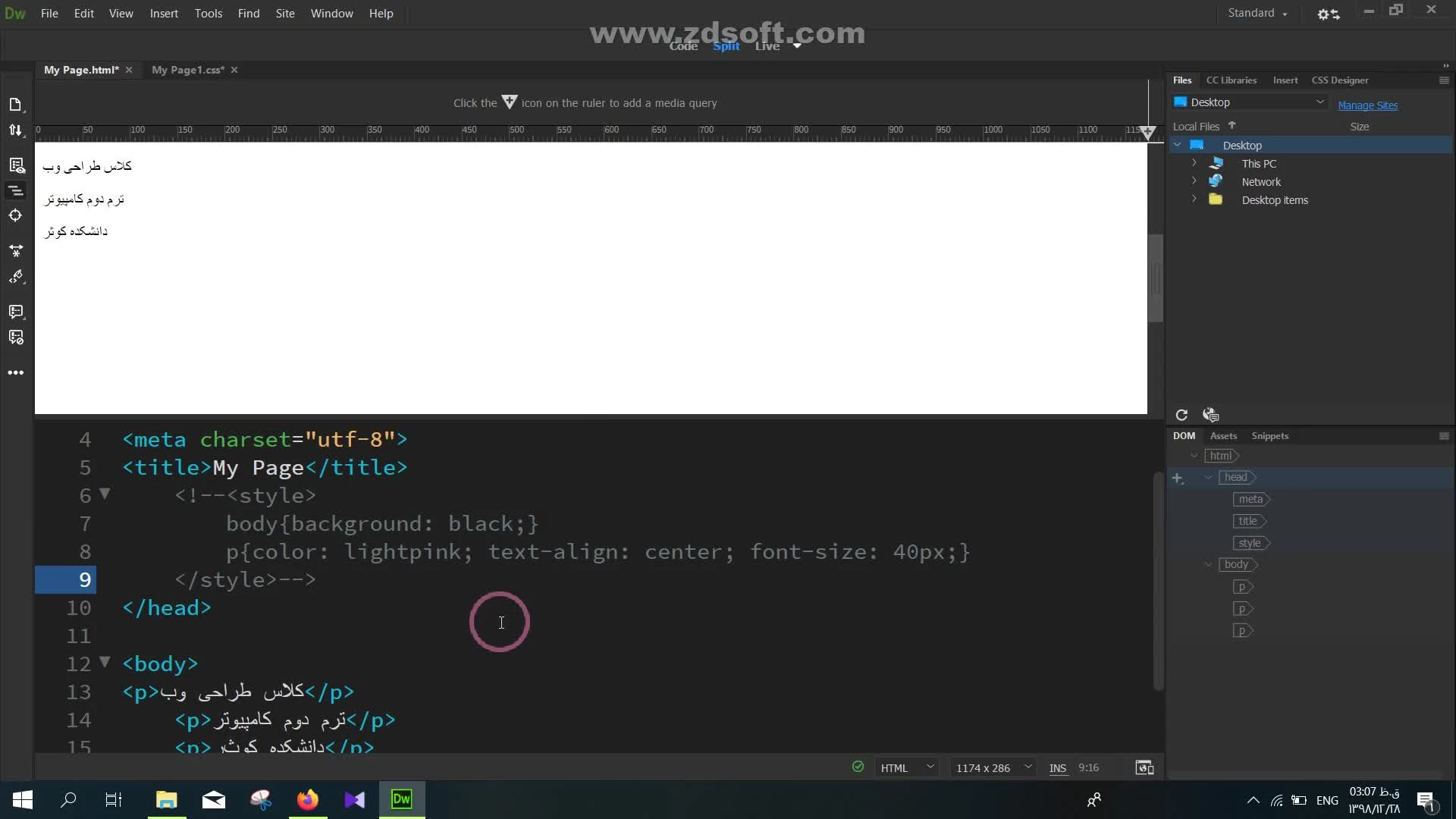Collapse code fold on line 12 body
Screen dimensions: 1456x819
click(105, 662)
